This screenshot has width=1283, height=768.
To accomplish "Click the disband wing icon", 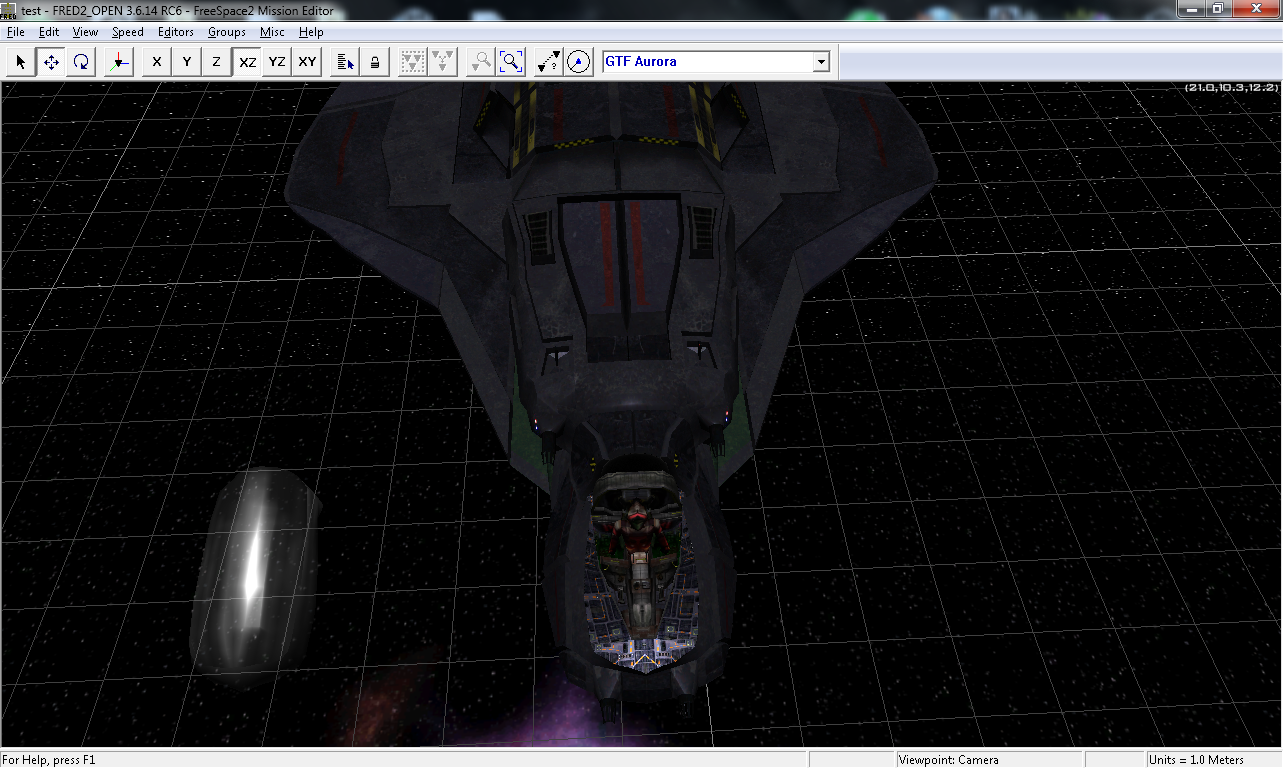I will [443, 62].
